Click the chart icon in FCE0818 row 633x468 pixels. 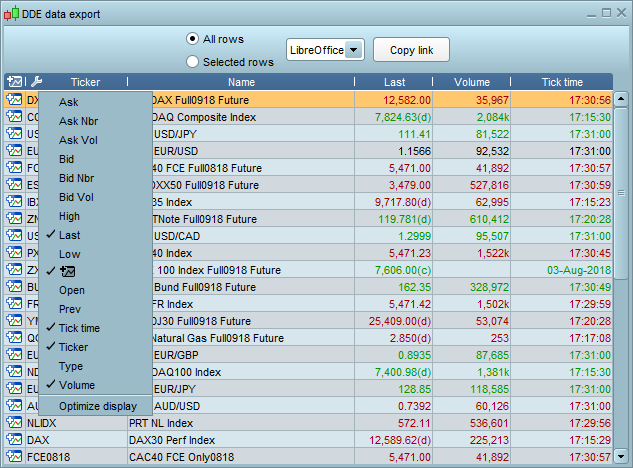(14, 457)
